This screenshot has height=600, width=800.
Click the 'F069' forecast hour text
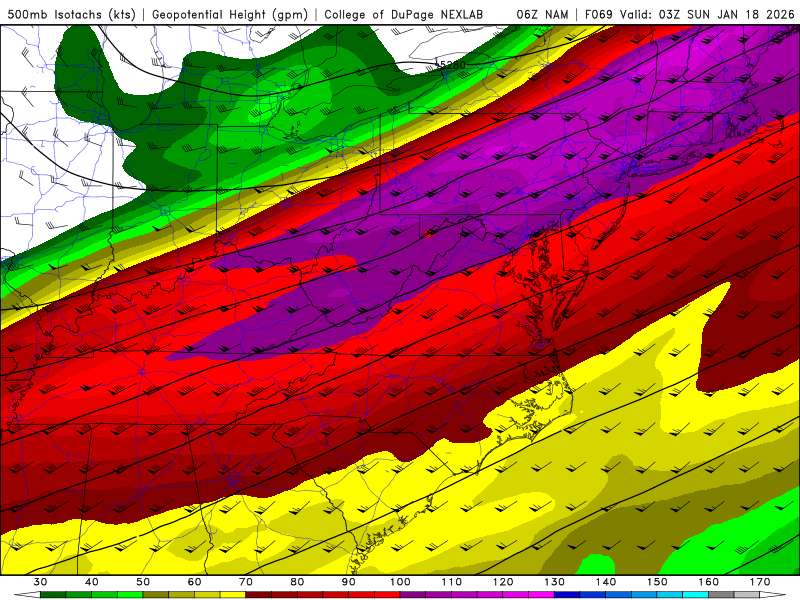pyautogui.click(x=598, y=14)
